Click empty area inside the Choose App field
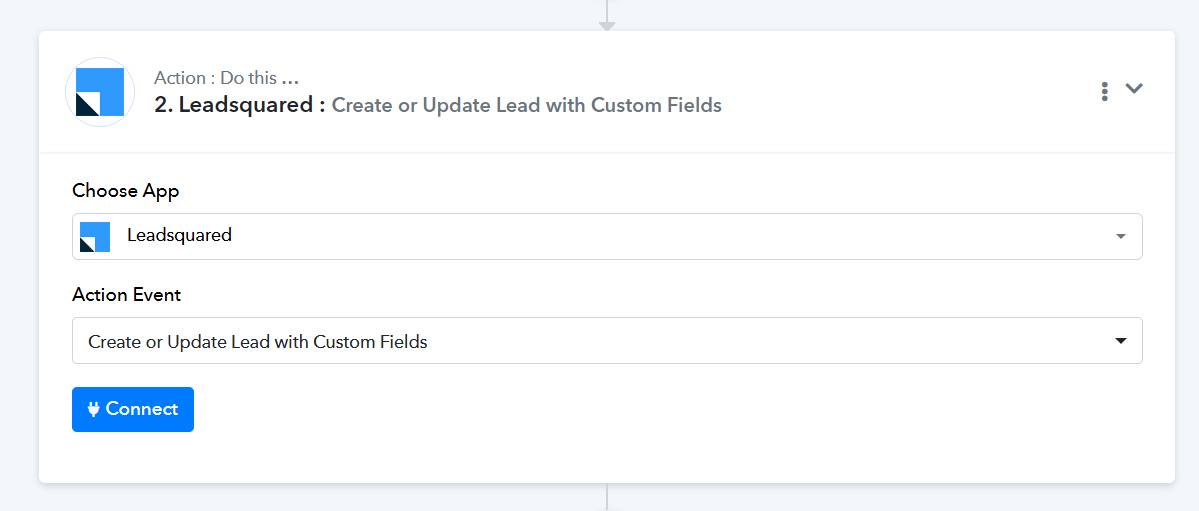1199x511 pixels. click(x=650, y=236)
